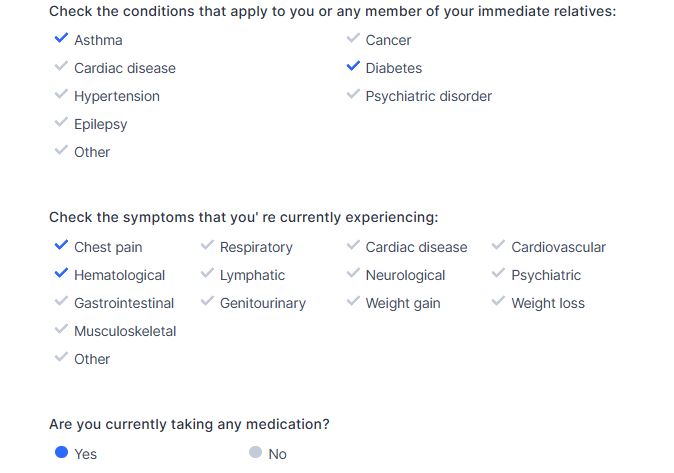Check the Gastrointestinal symptom
Image resolution: width=674 pixels, height=473 pixels.
pos(62,303)
